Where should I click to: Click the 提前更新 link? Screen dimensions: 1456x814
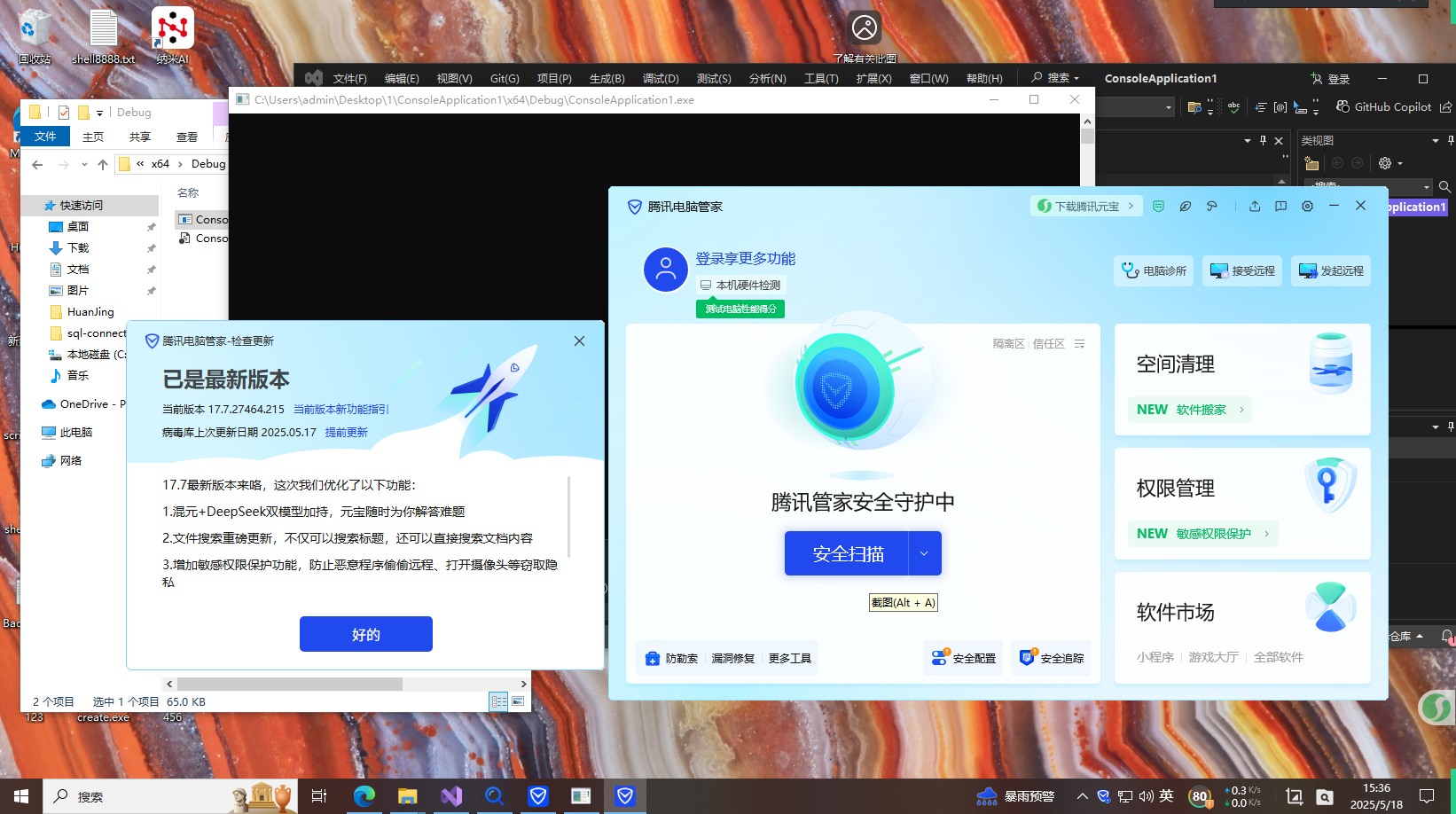pos(346,433)
